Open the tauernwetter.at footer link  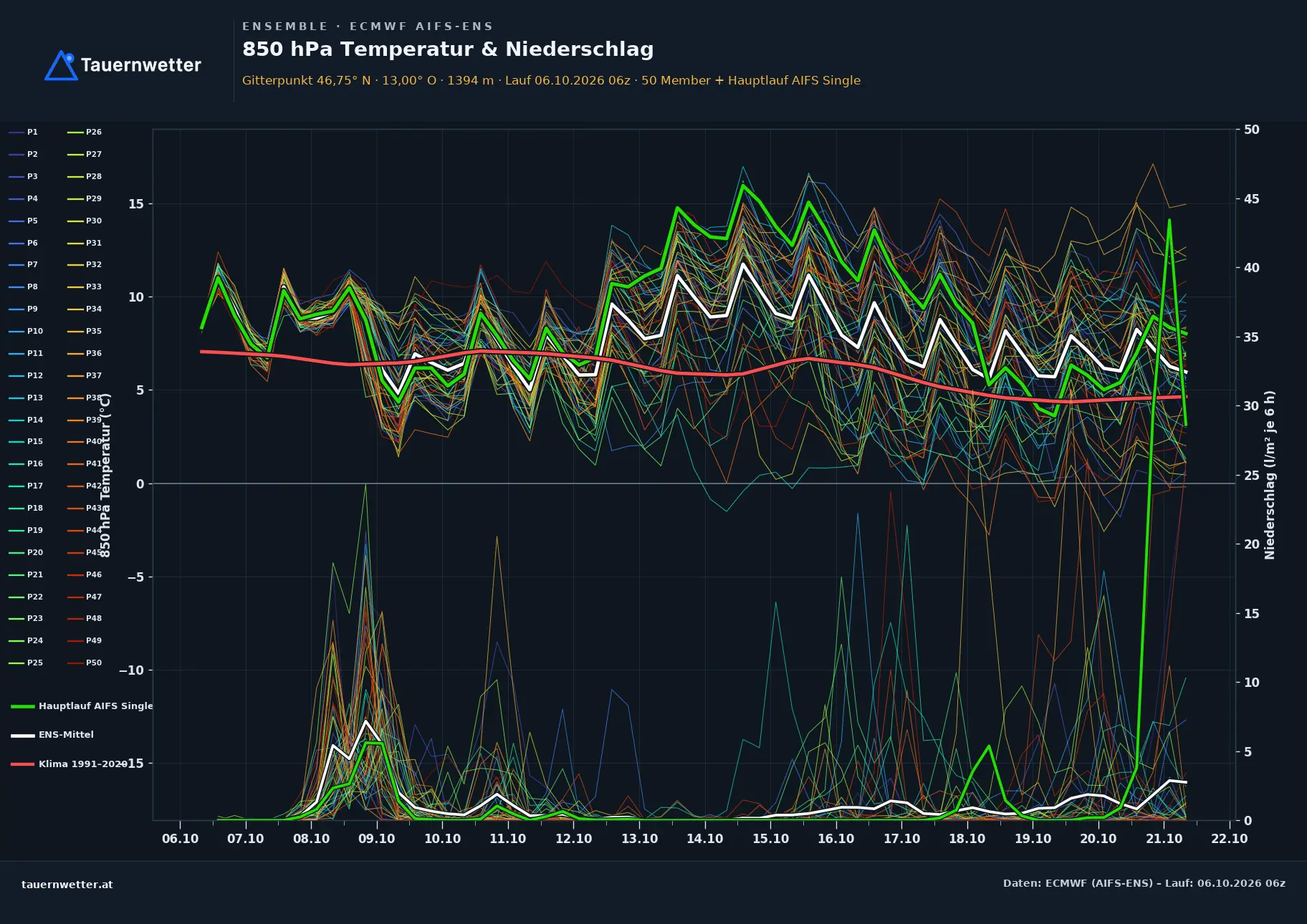click(67, 885)
